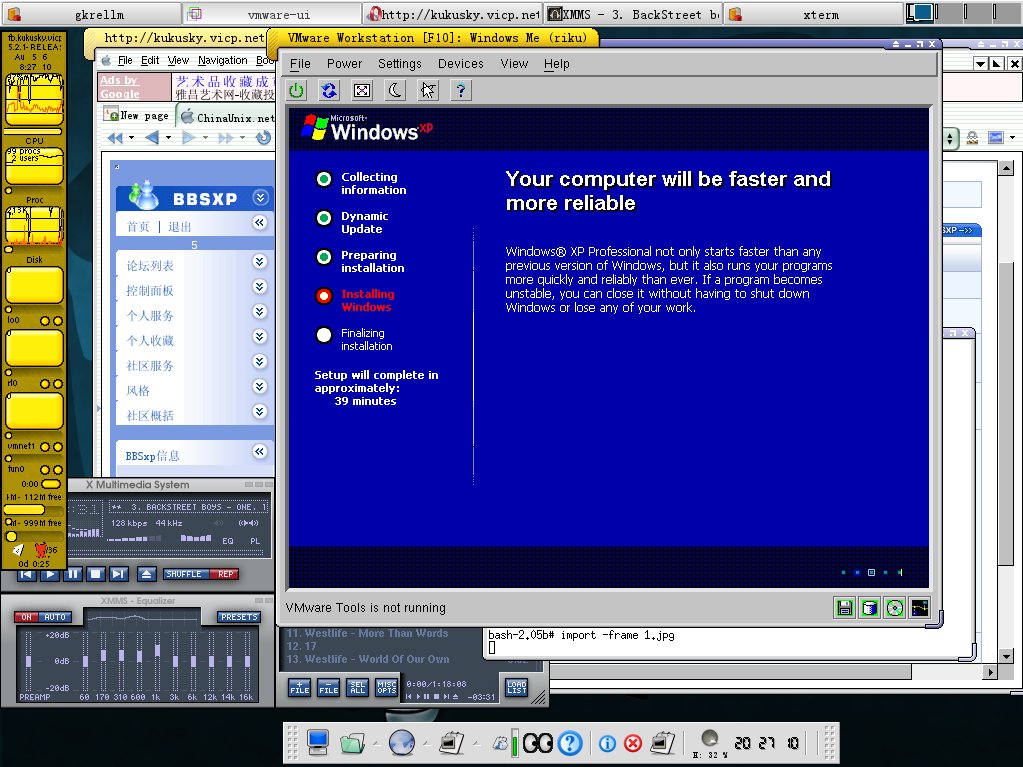
Task: Click the VMware suspend (moon) toolbar icon
Action: 395,91
